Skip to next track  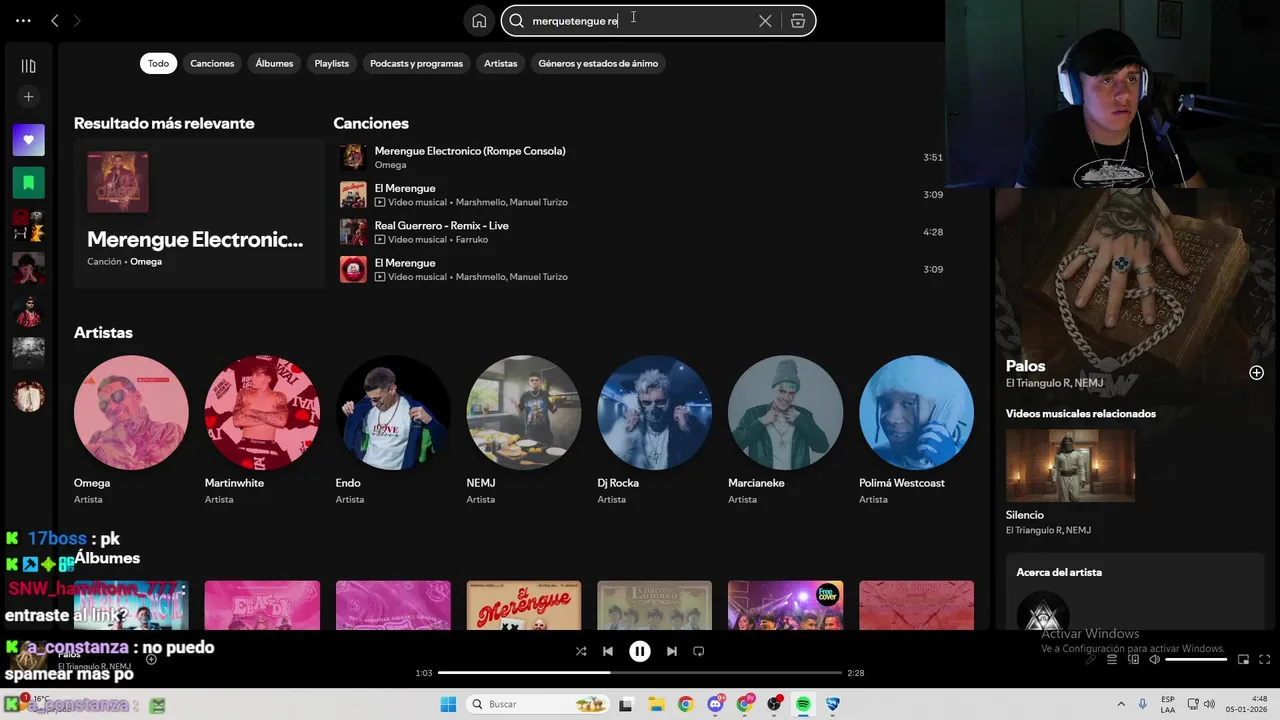[x=672, y=651]
